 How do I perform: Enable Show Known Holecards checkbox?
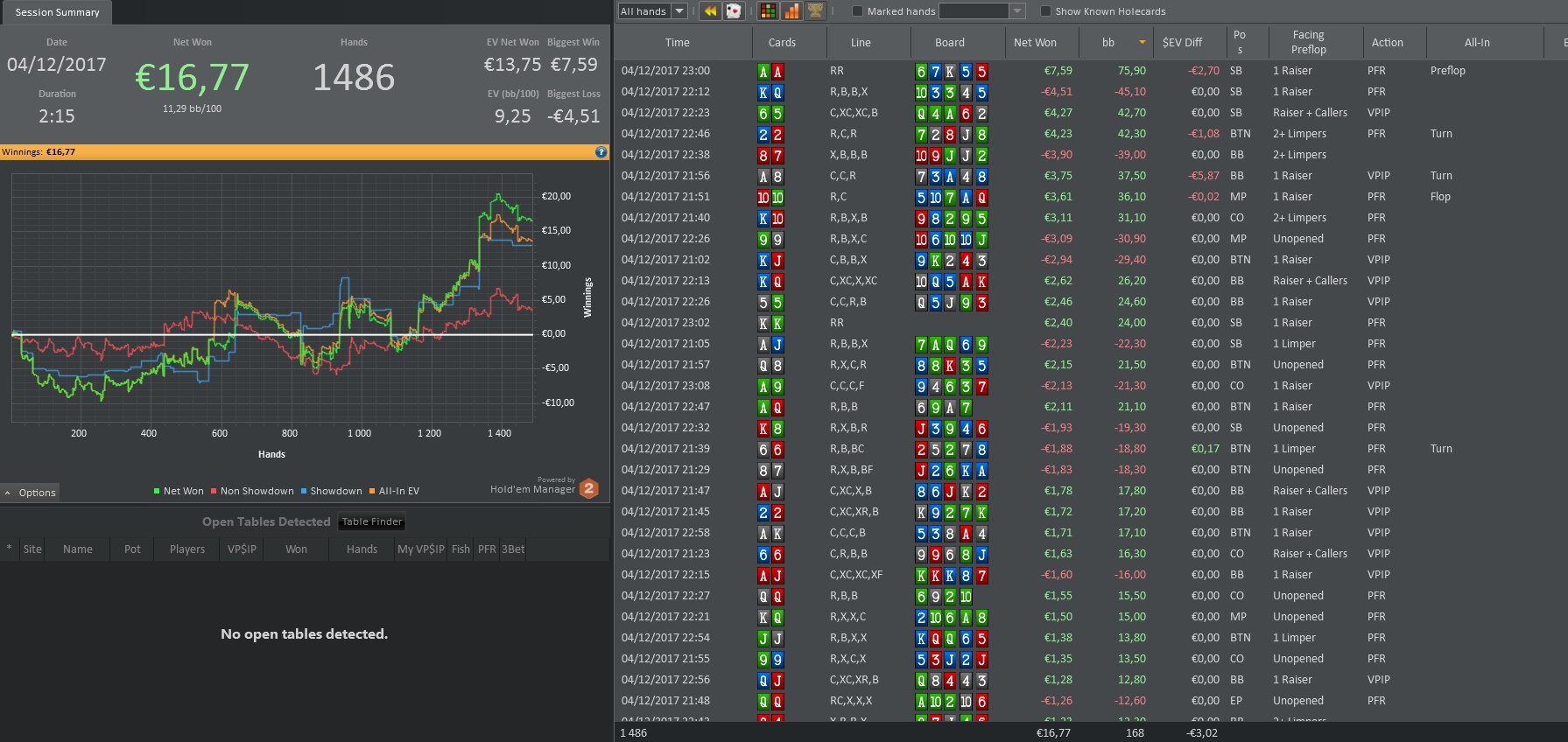(1045, 11)
